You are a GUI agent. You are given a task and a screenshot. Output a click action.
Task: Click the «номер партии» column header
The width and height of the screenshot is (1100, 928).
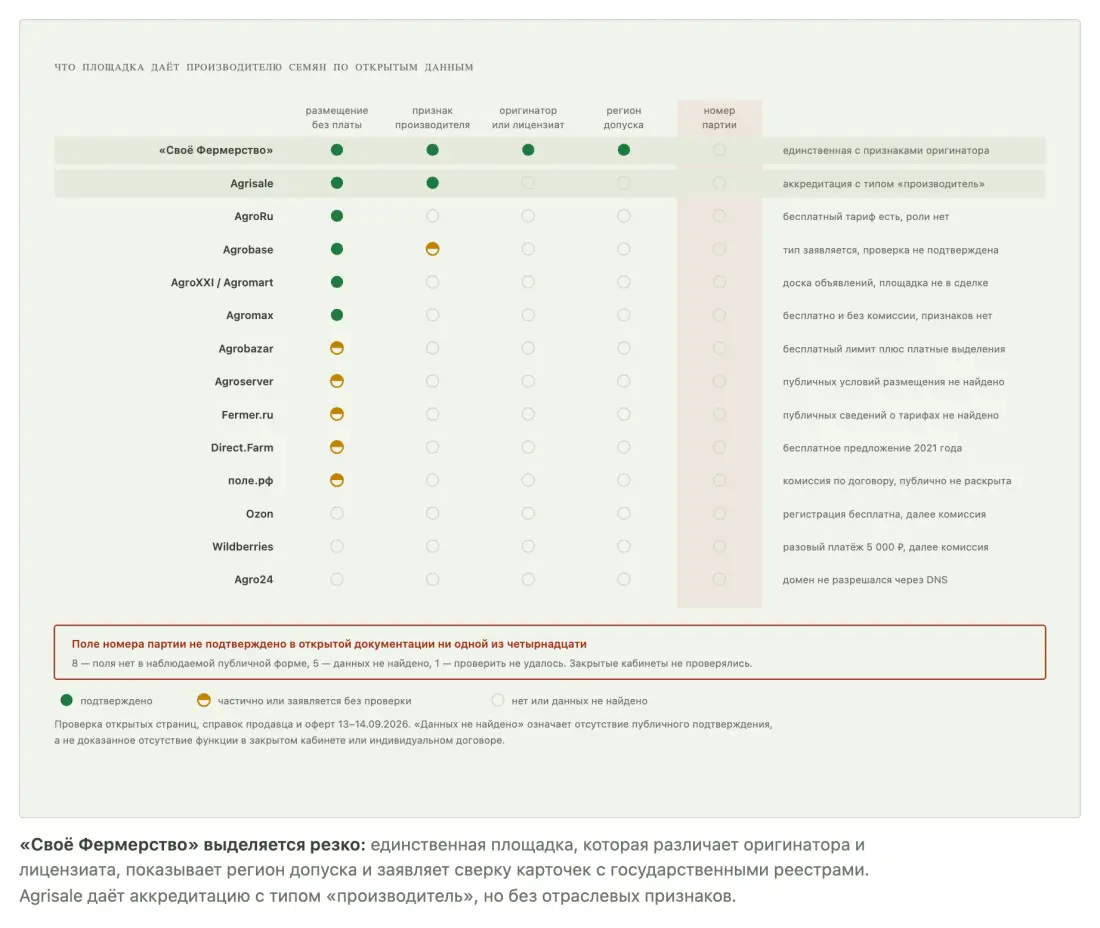coord(719,118)
